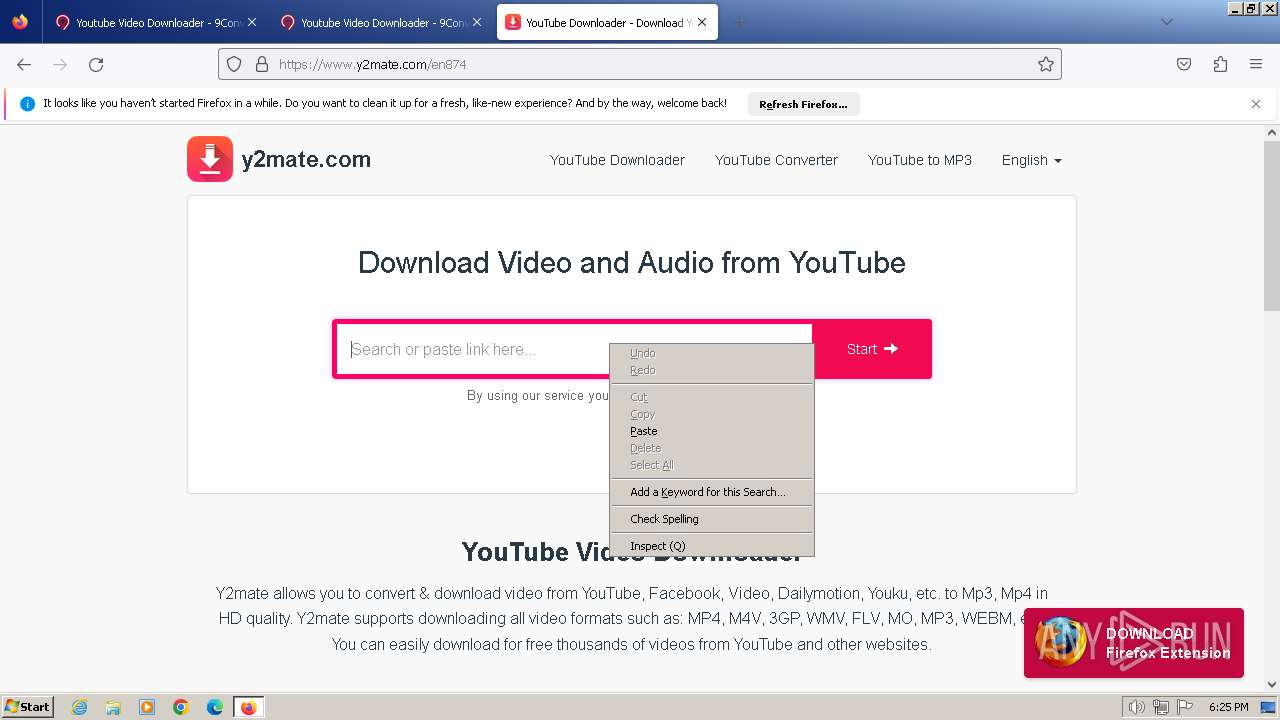Close the second 9Convert tab
Screen dimensions: 1280x720
click(x=476, y=22)
